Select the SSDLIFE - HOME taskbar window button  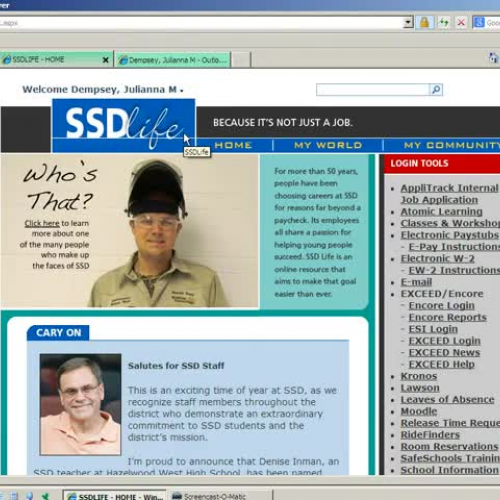(115, 496)
